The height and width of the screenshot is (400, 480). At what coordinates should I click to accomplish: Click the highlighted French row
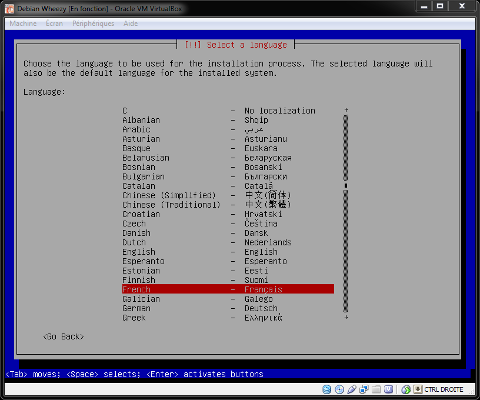pyautogui.click(x=228, y=289)
